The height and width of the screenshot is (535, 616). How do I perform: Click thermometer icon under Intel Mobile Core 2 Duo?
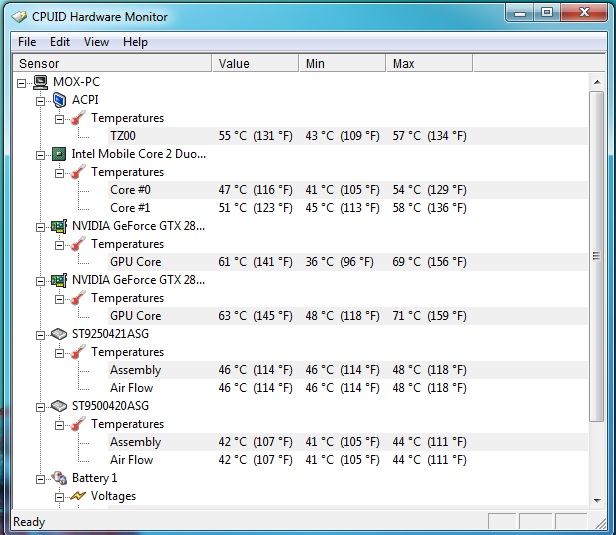pos(78,172)
